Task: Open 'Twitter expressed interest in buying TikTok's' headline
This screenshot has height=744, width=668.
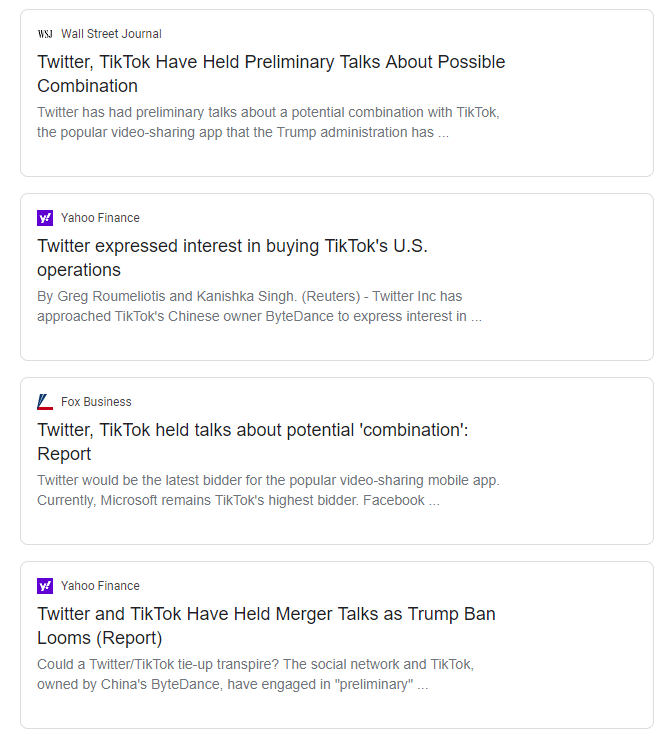Action: tap(232, 258)
